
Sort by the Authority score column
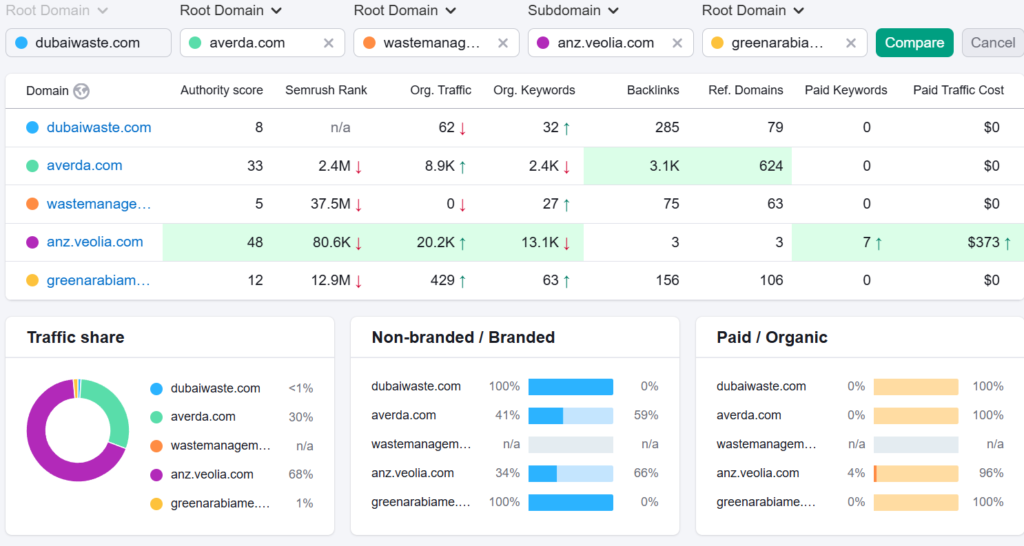pyautogui.click(x=221, y=90)
